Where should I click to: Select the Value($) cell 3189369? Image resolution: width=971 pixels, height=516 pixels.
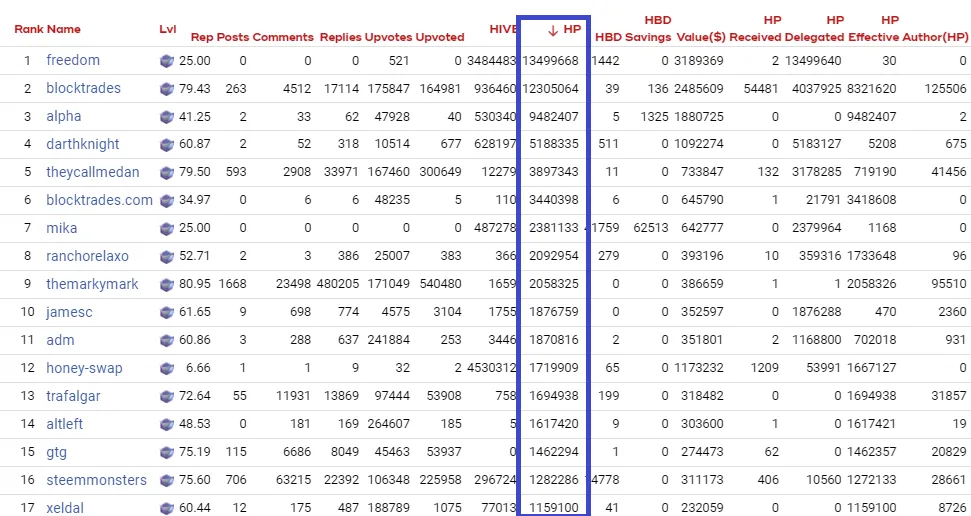point(697,61)
